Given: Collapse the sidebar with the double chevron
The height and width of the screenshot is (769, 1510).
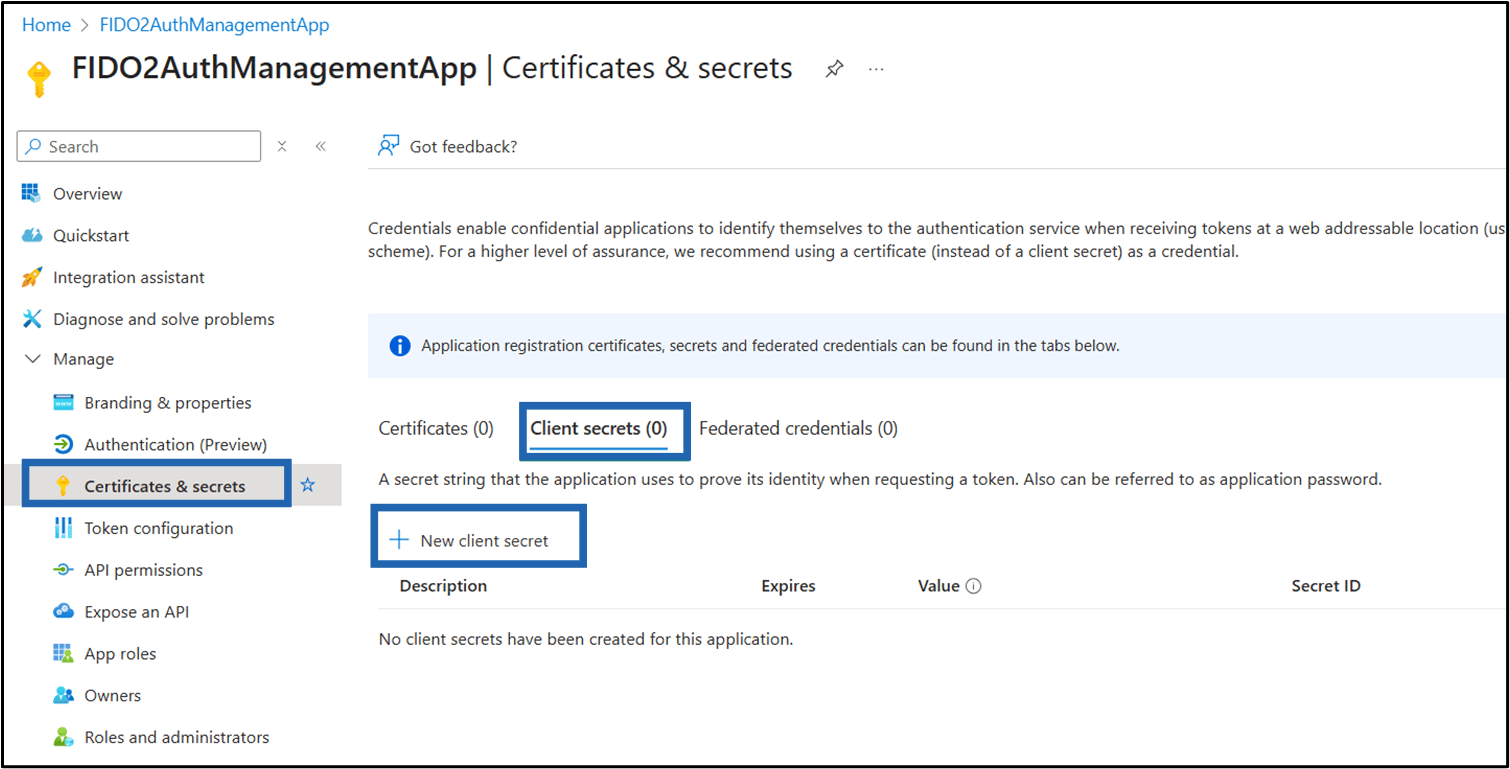Looking at the screenshot, I should tap(321, 146).
